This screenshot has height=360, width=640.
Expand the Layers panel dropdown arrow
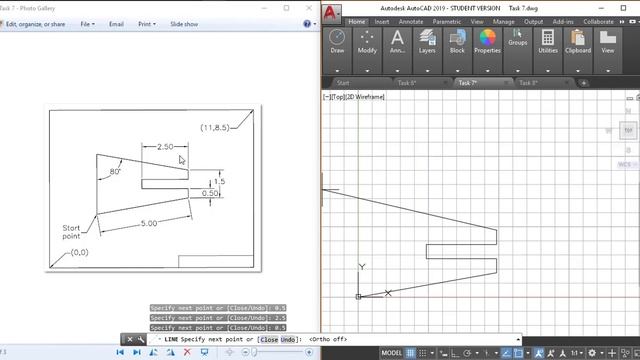pyautogui.click(x=427, y=71)
